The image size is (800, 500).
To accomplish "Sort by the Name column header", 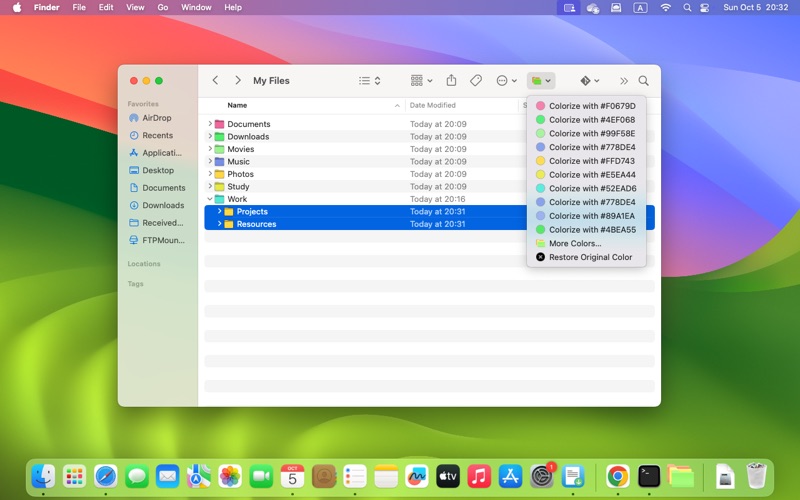I will [x=237, y=105].
